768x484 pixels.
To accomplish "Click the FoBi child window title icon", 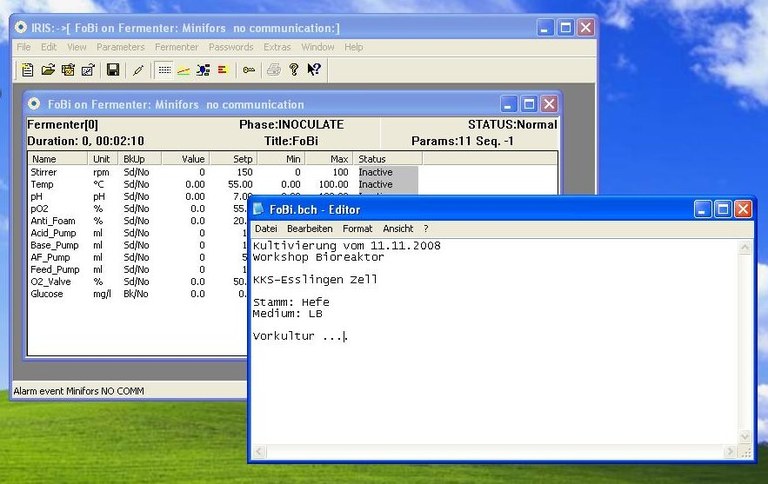I will point(34,104).
